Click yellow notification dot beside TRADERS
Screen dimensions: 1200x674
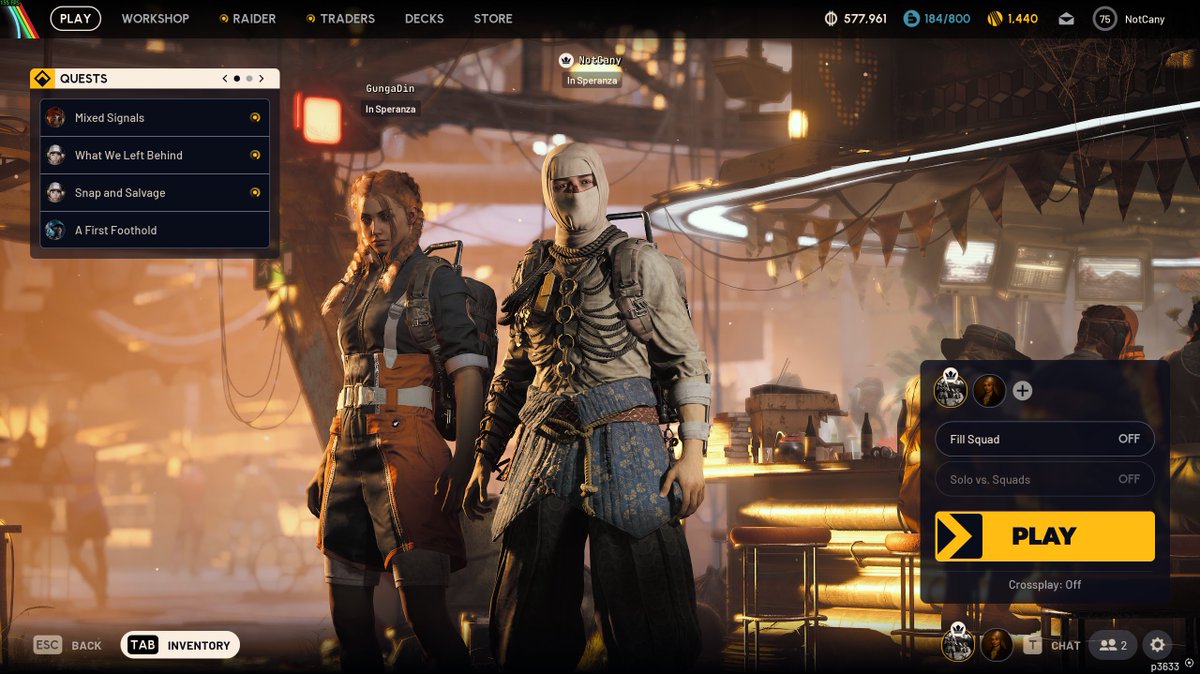coord(311,18)
